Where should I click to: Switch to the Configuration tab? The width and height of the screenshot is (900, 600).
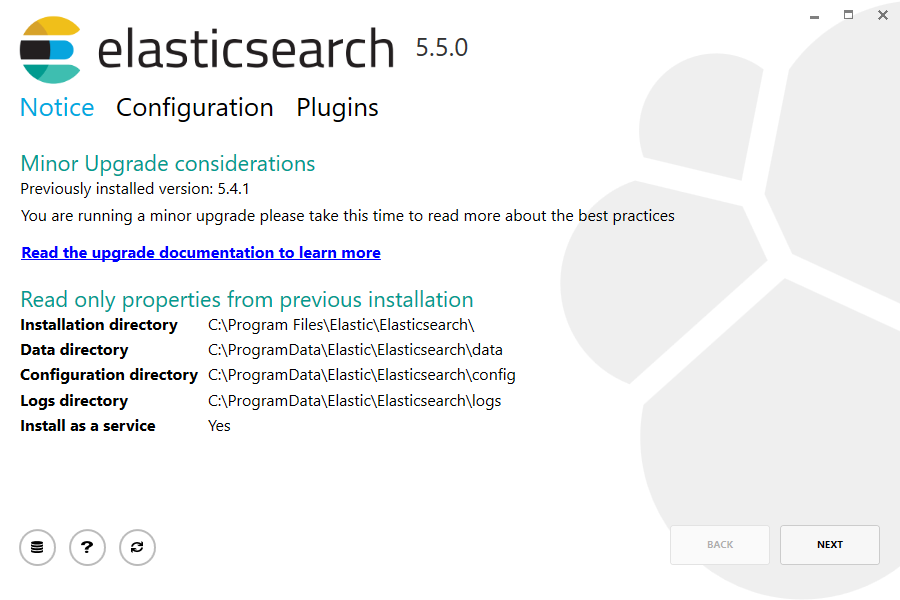tap(195, 108)
